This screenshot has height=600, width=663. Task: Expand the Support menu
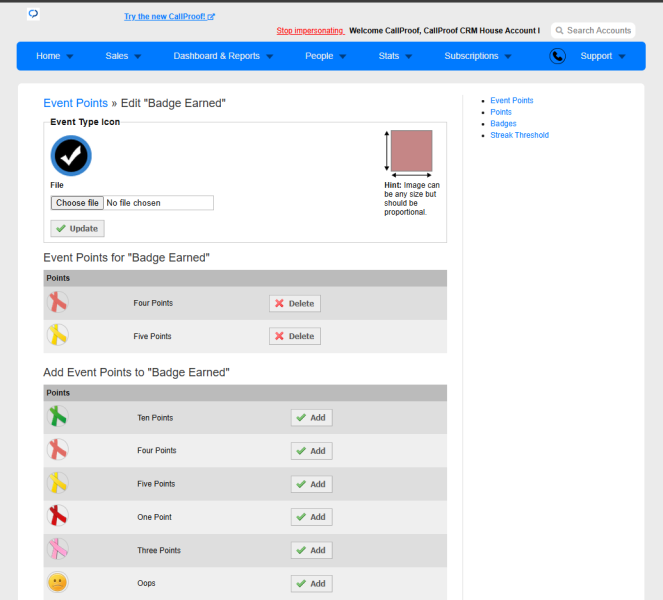coord(603,56)
